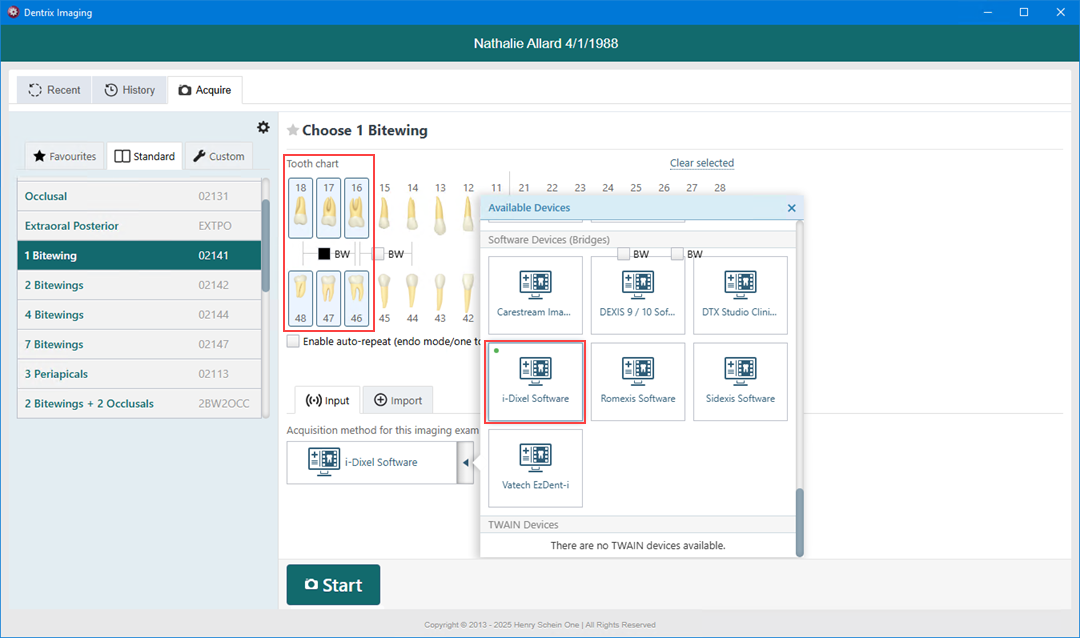The height and width of the screenshot is (638, 1080).
Task: Click the Clear selected link
Action: pyautogui.click(x=701, y=163)
